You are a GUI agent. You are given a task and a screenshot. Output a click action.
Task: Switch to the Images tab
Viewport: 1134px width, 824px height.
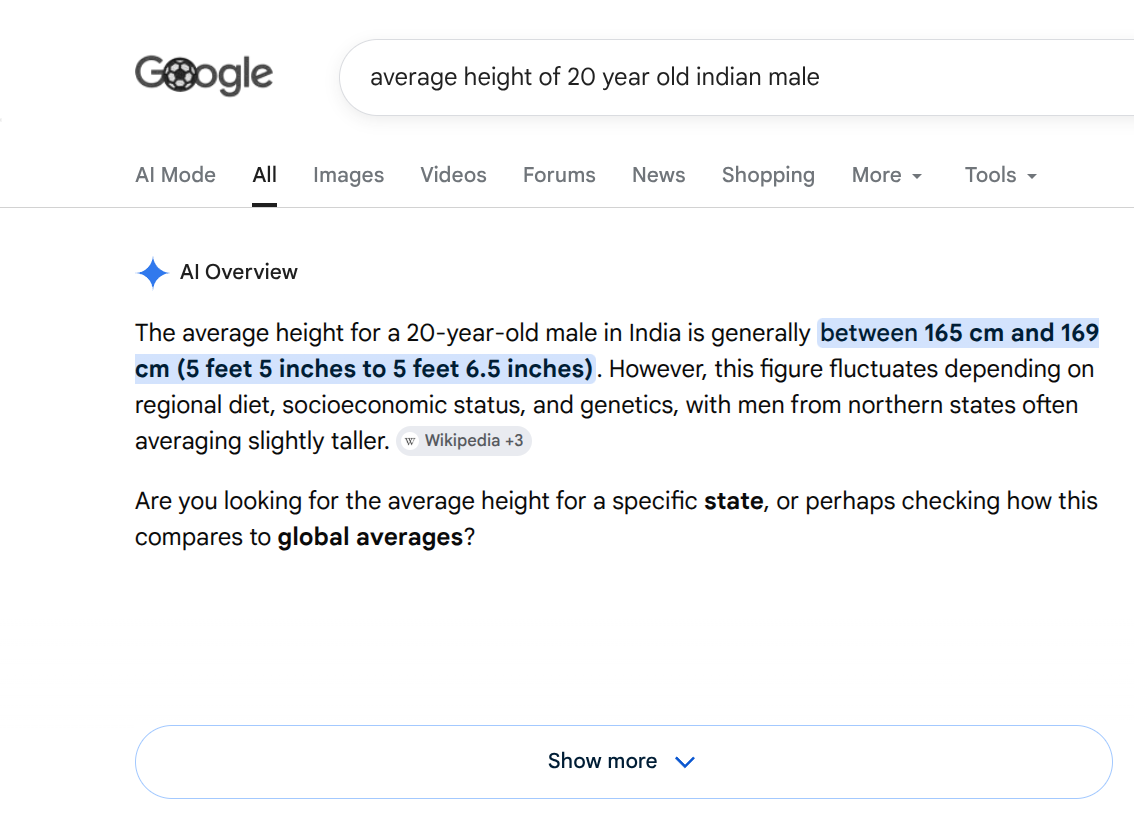pyautogui.click(x=349, y=175)
